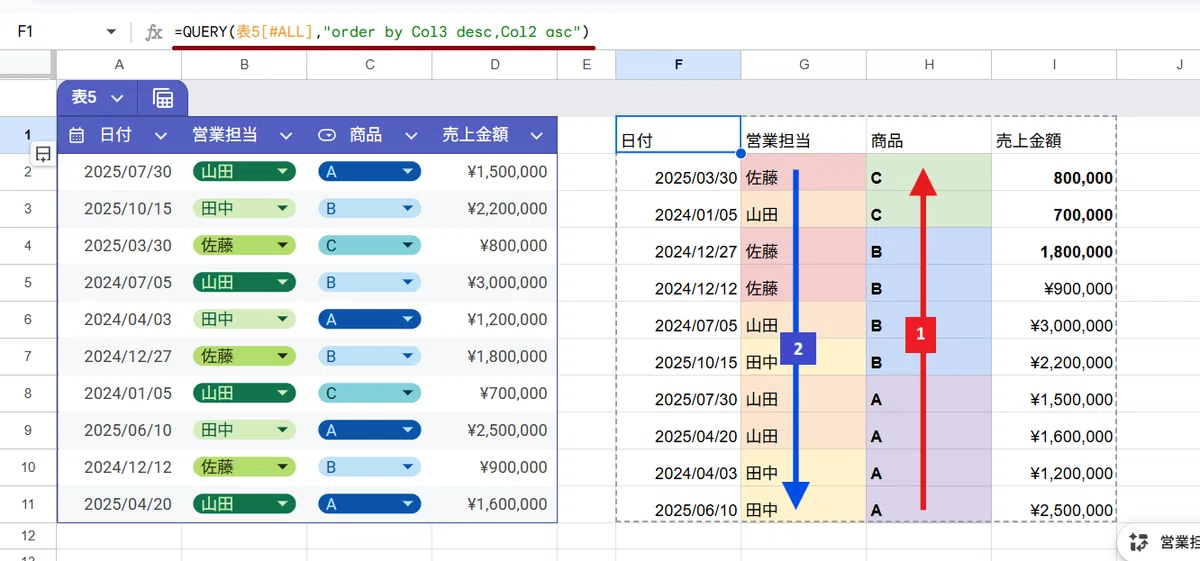Select column E header
This screenshot has height=561, width=1200.
click(x=586, y=65)
